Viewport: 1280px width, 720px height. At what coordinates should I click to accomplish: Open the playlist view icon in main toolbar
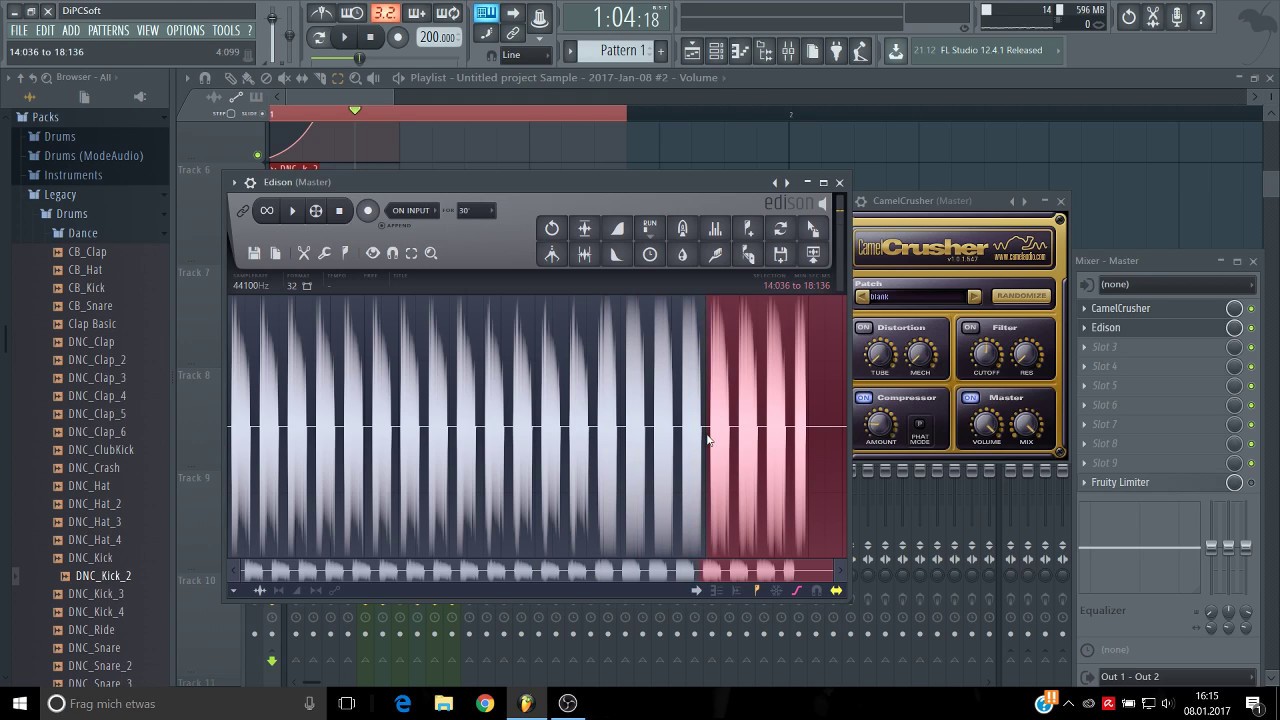coord(693,51)
